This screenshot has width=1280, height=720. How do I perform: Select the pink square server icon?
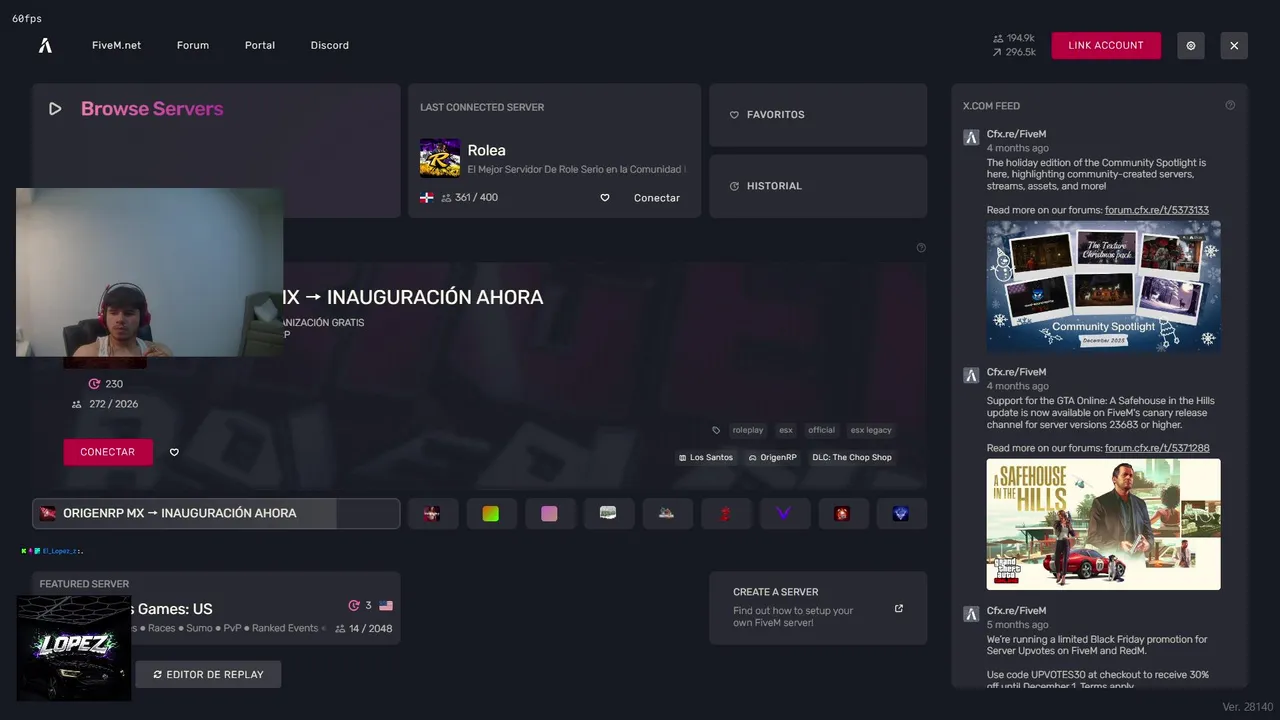549,513
